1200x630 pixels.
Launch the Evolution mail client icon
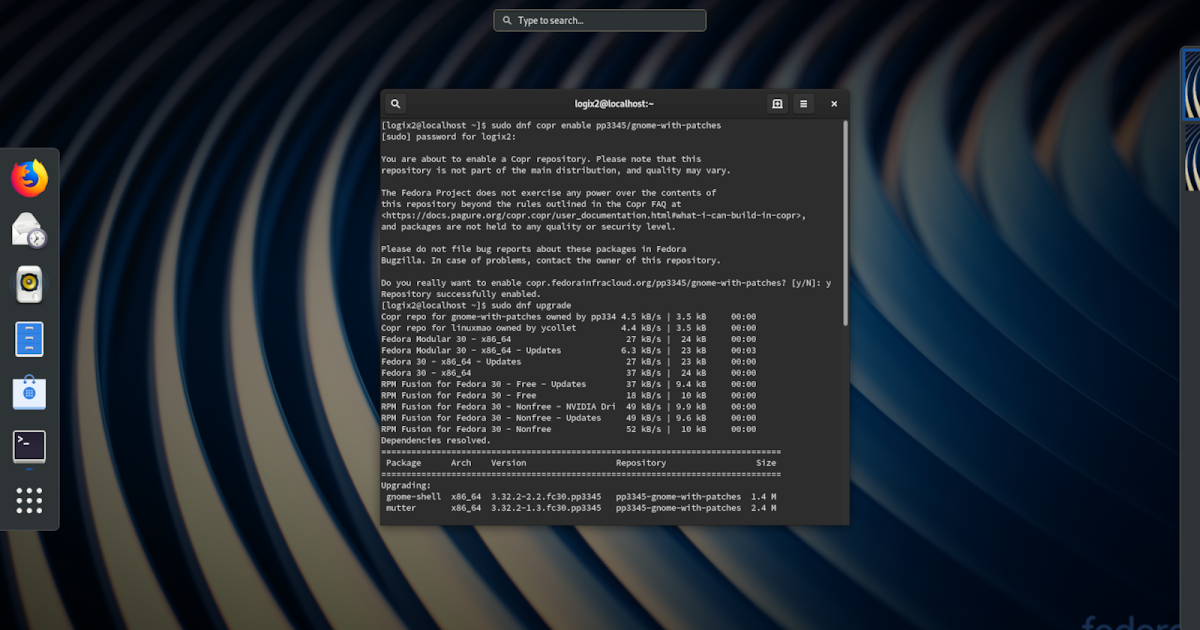(29, 229)
